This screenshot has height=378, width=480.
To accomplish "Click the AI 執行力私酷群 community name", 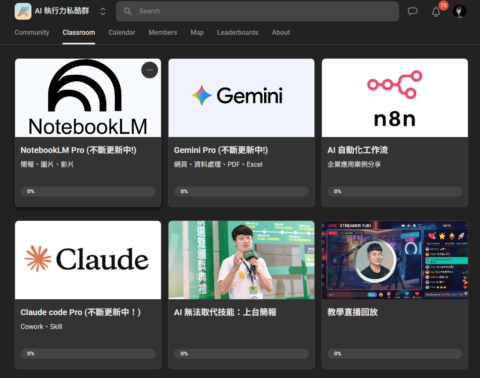I will tap(62, 11).
